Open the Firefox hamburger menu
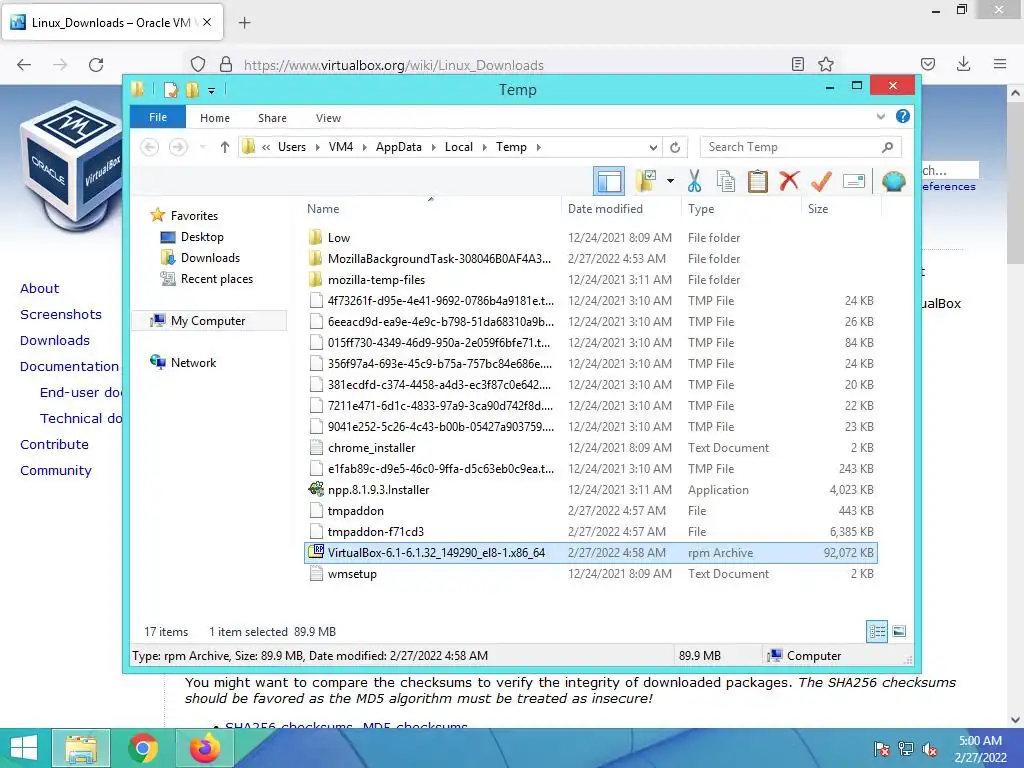1024x768 pixels. 1000,64
